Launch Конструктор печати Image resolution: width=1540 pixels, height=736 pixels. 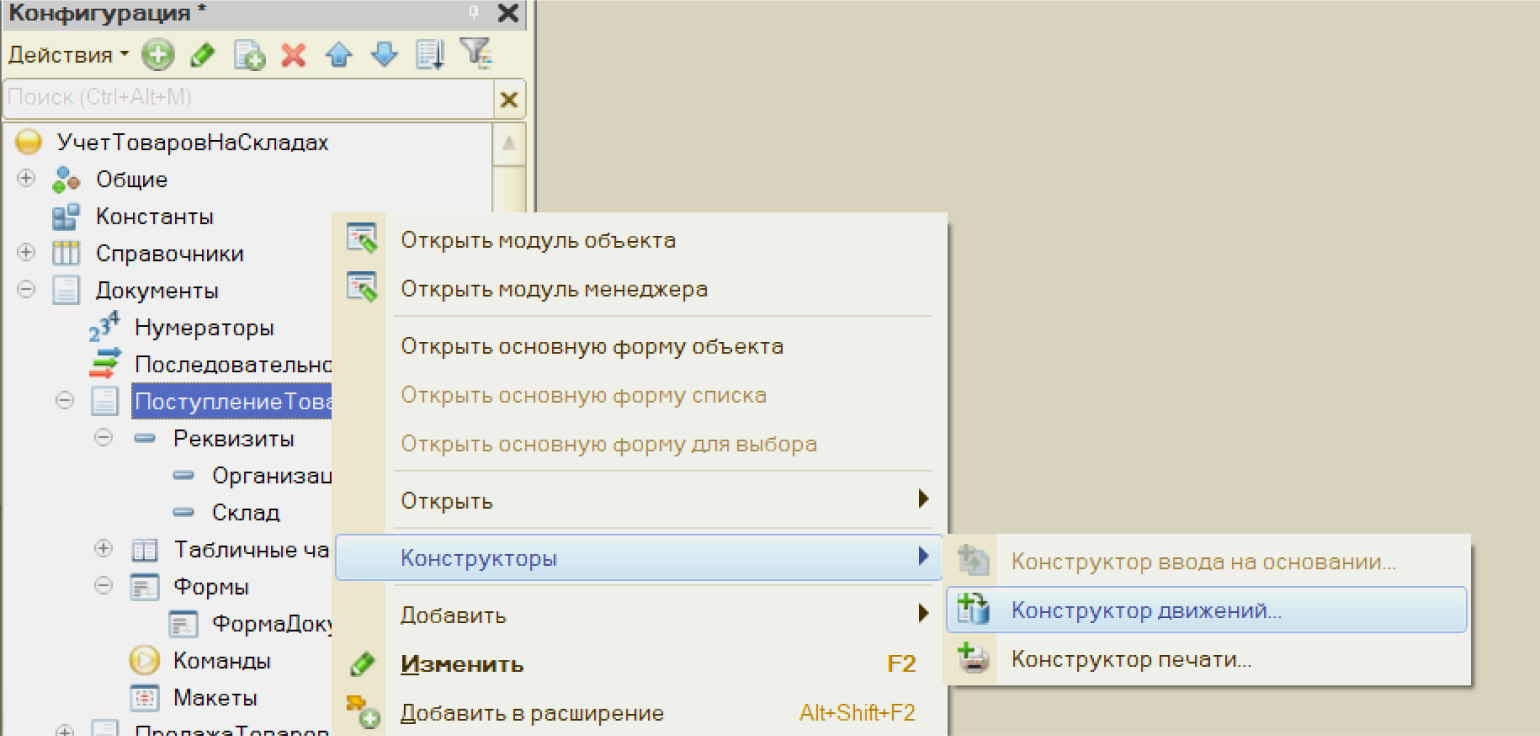click(x=1207, y=659)
